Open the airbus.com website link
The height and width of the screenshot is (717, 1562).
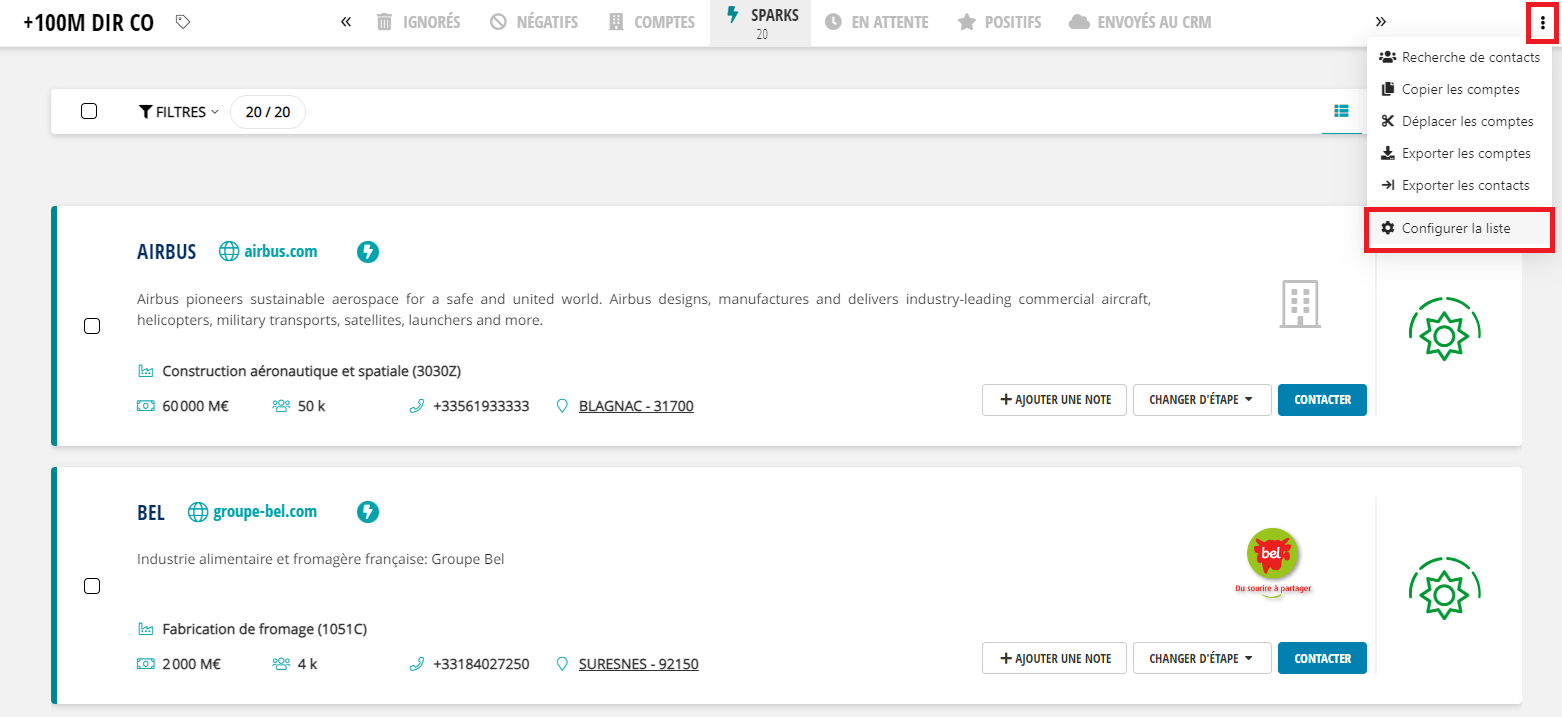281,252
